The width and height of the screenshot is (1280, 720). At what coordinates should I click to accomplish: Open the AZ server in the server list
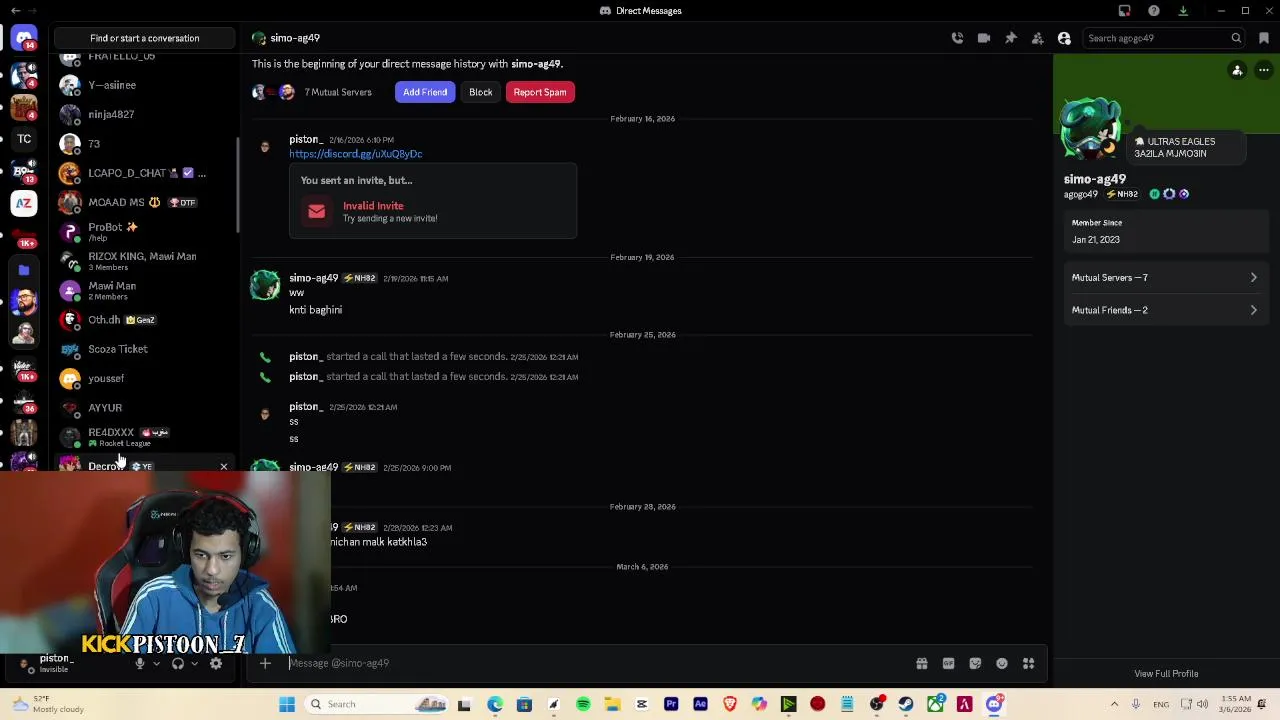(24, 203)
